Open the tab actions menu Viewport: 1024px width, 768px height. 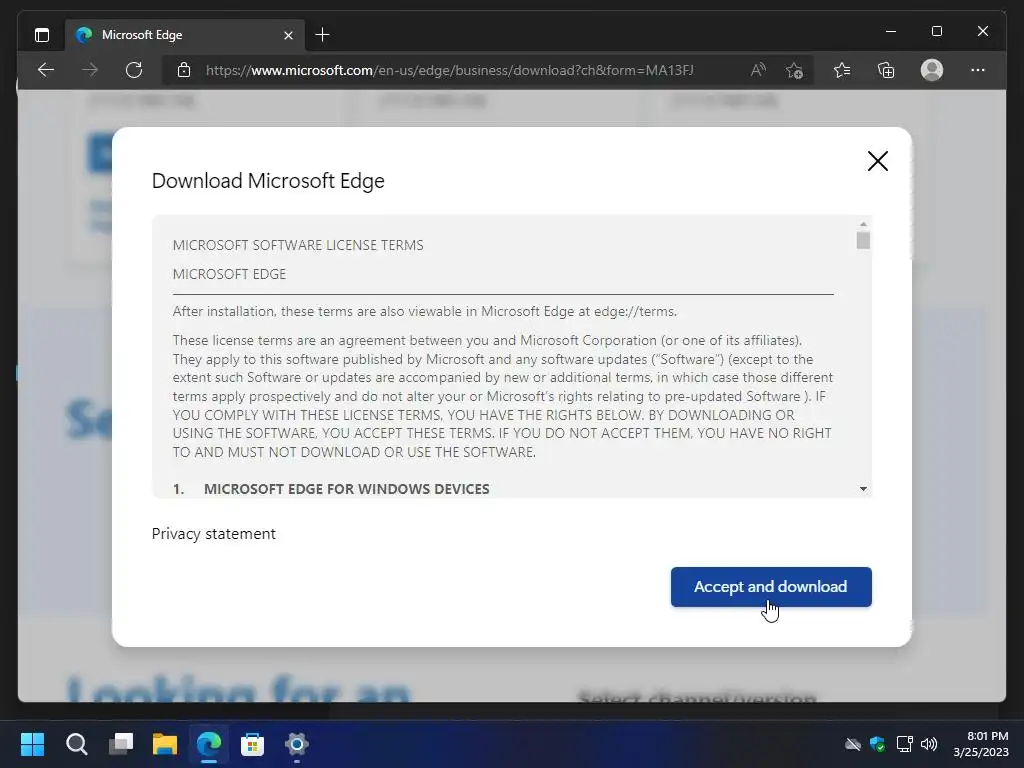(x=42, y=35)
